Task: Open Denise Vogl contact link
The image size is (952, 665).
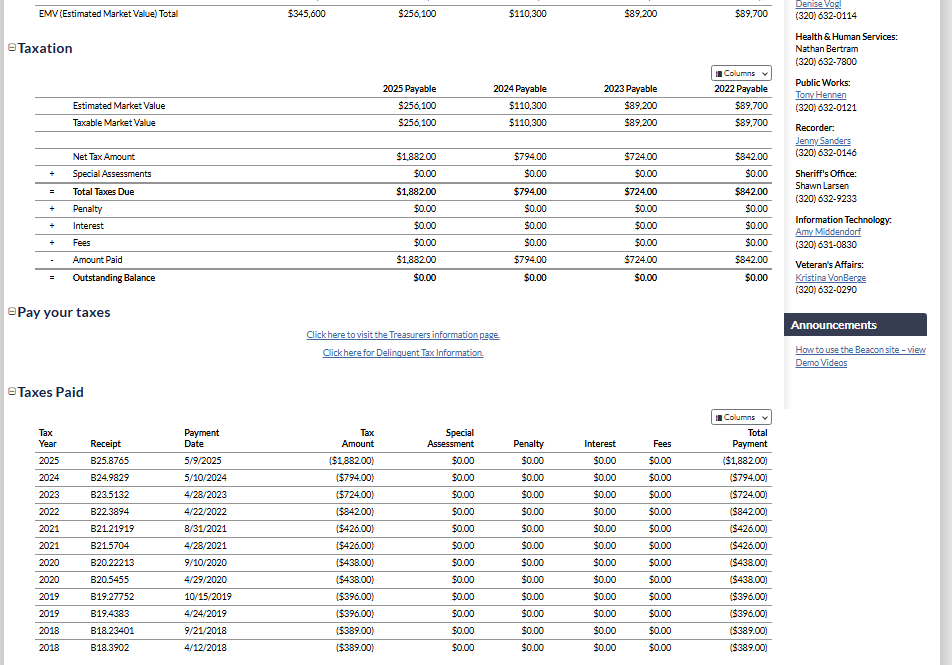Action: (817, 5)
